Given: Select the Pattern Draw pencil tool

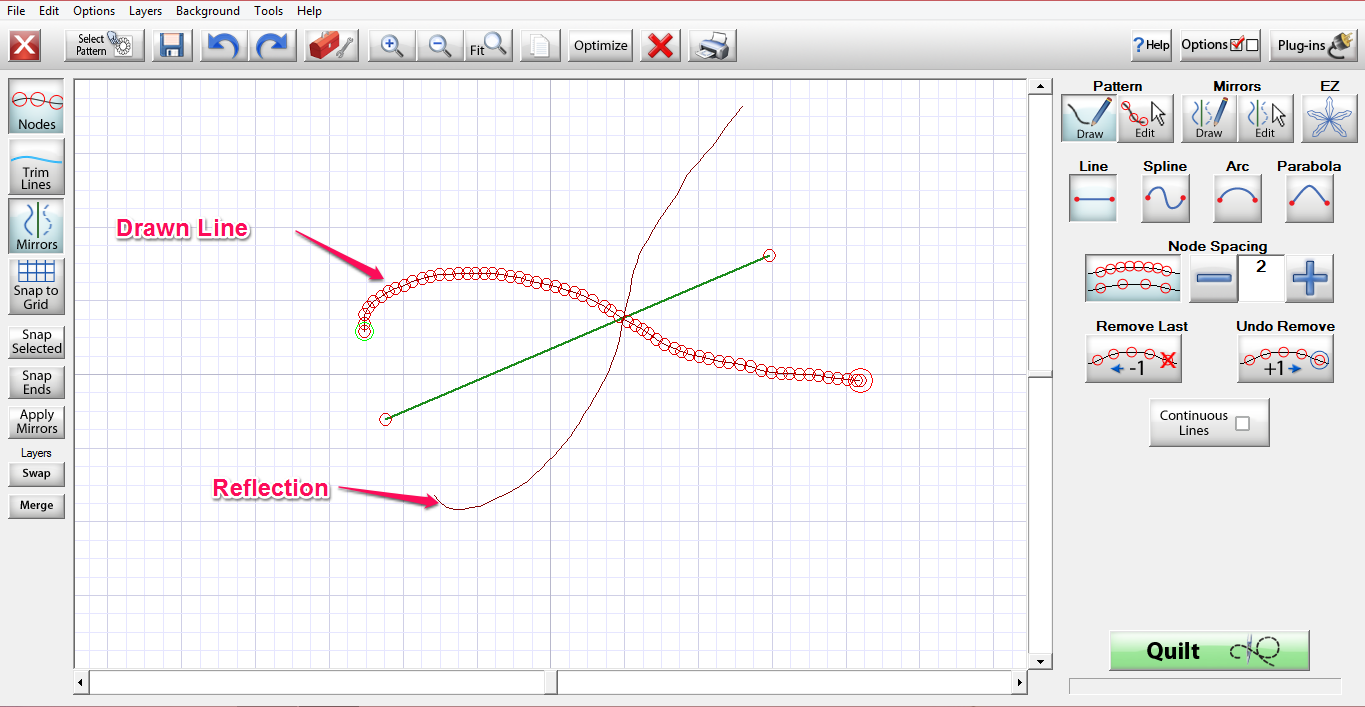Looking at the screenshot, I should 1089,119.
